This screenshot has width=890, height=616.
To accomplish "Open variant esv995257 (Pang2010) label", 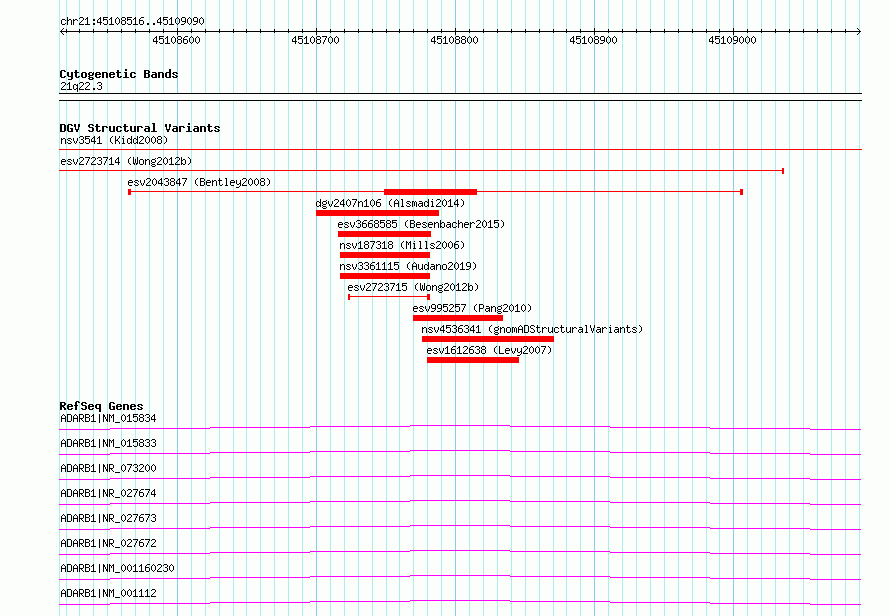I will coord(472,308).
